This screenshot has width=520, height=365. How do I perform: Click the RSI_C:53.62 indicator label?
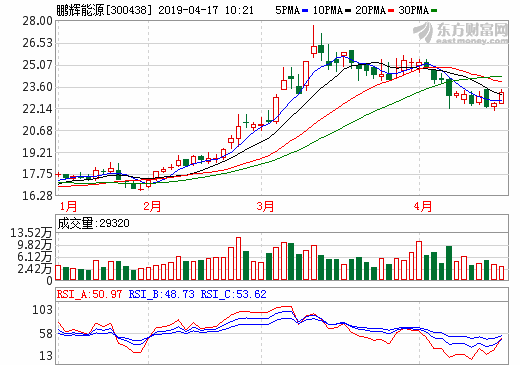coord(233,294)
